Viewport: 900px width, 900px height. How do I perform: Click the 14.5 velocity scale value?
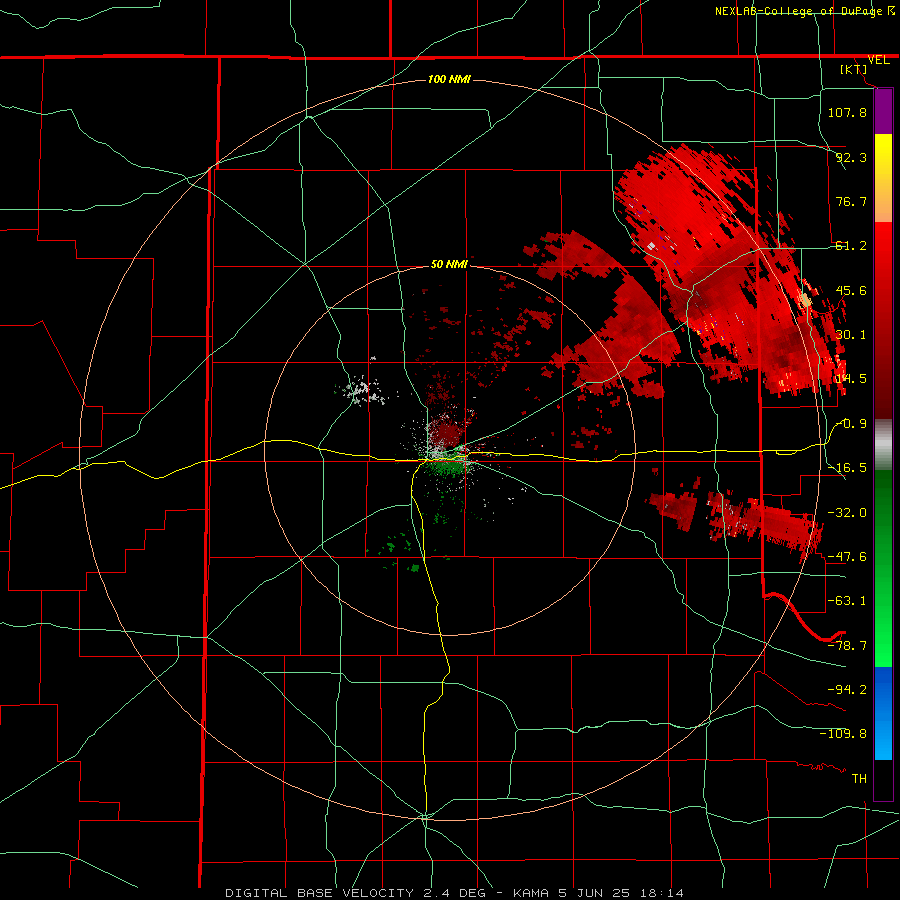point(851,379)
